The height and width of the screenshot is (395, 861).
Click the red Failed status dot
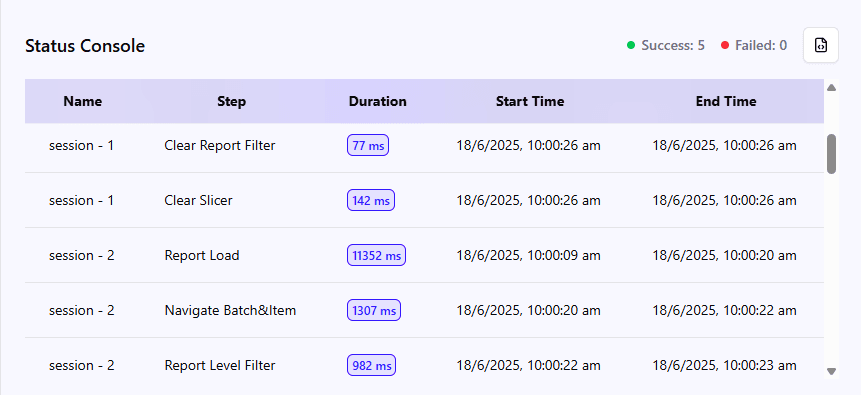pos(725,45)
